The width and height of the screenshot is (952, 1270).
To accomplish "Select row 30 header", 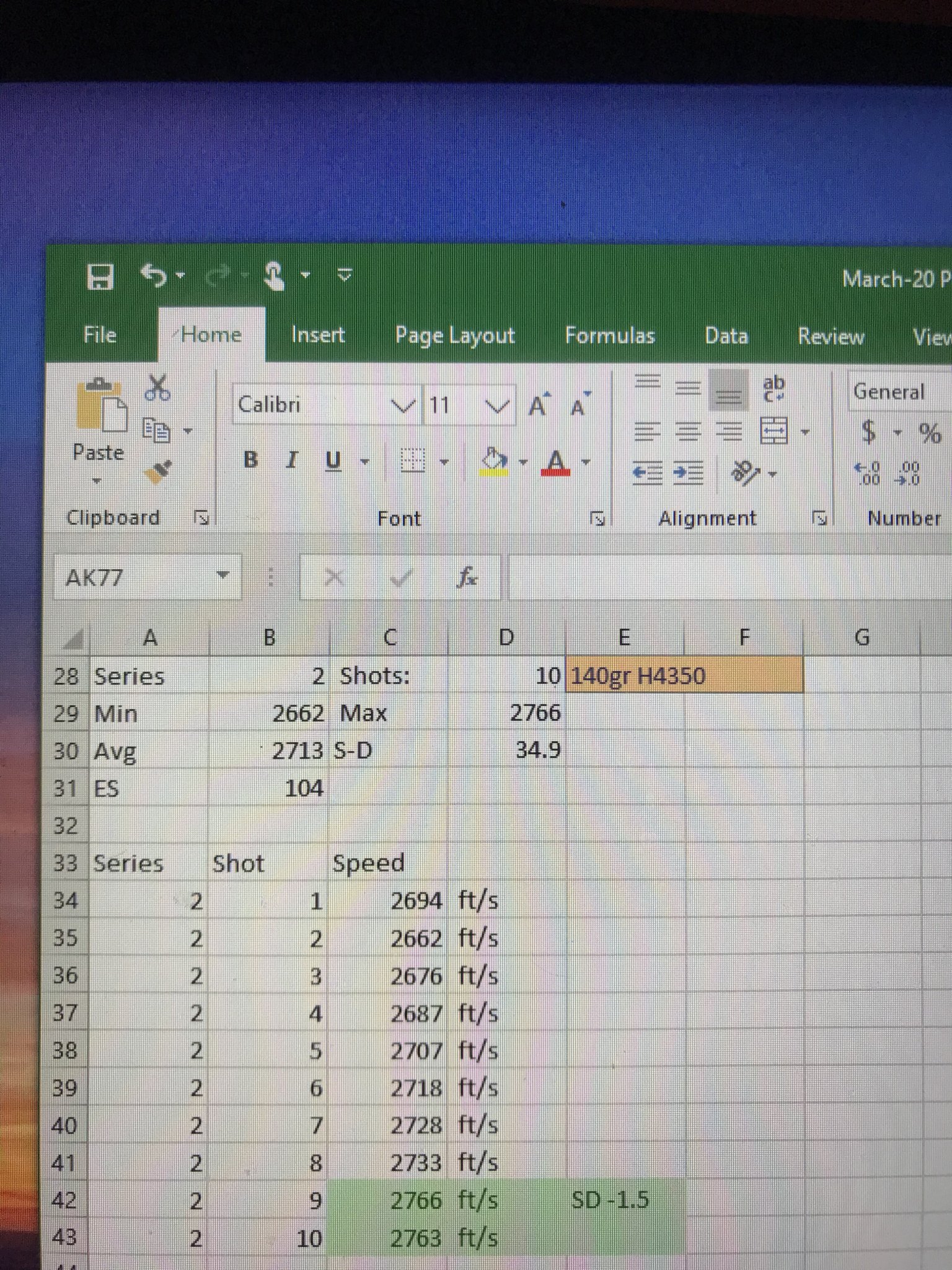I will tap(66, 752).
